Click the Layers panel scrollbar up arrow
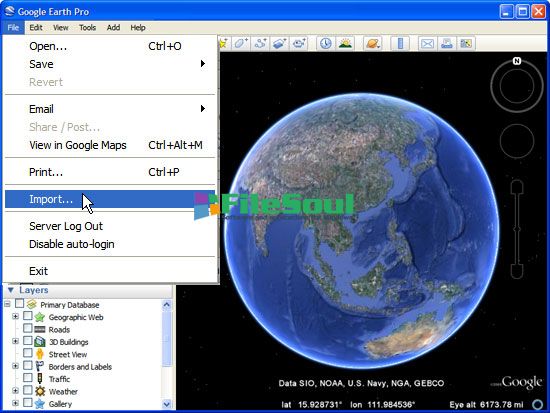This screenshot has height=413, width=550. 167,304
